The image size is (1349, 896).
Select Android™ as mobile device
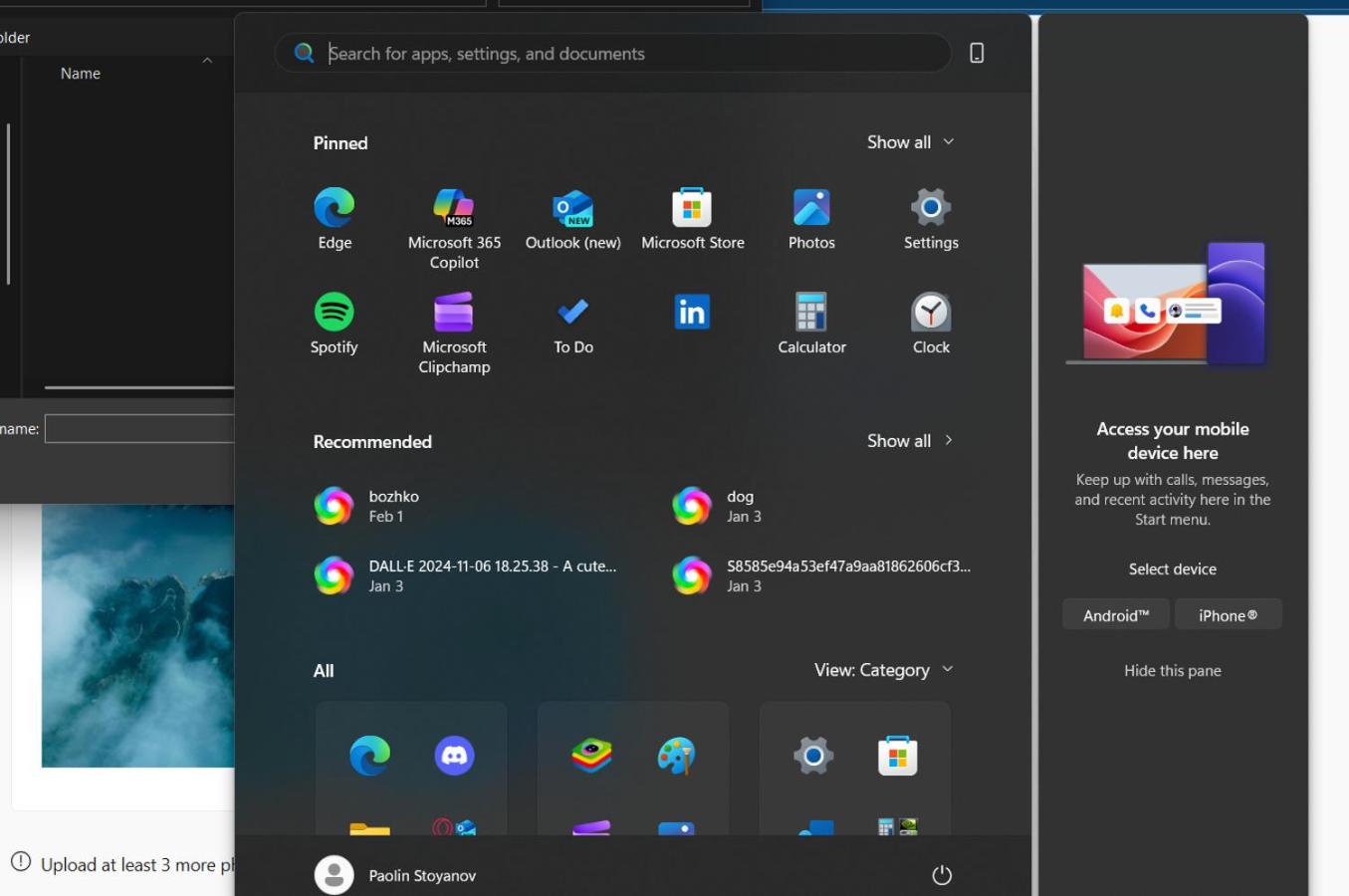tap(1116, 615)
